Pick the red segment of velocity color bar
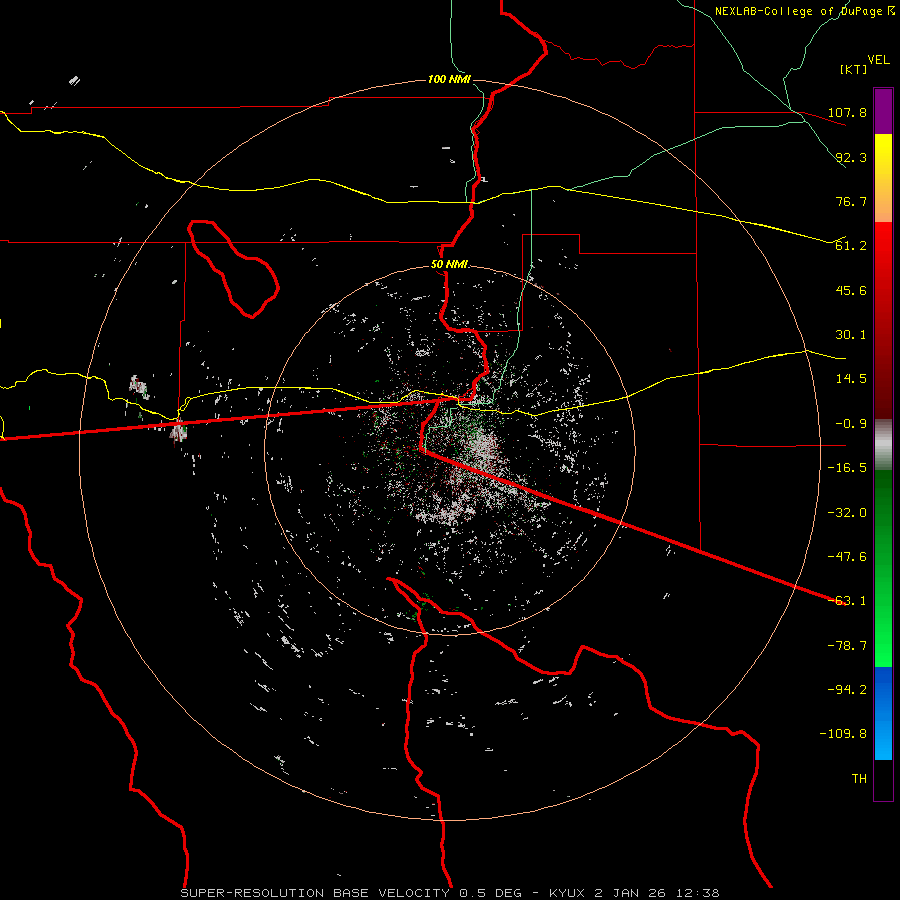 [883, 320]
